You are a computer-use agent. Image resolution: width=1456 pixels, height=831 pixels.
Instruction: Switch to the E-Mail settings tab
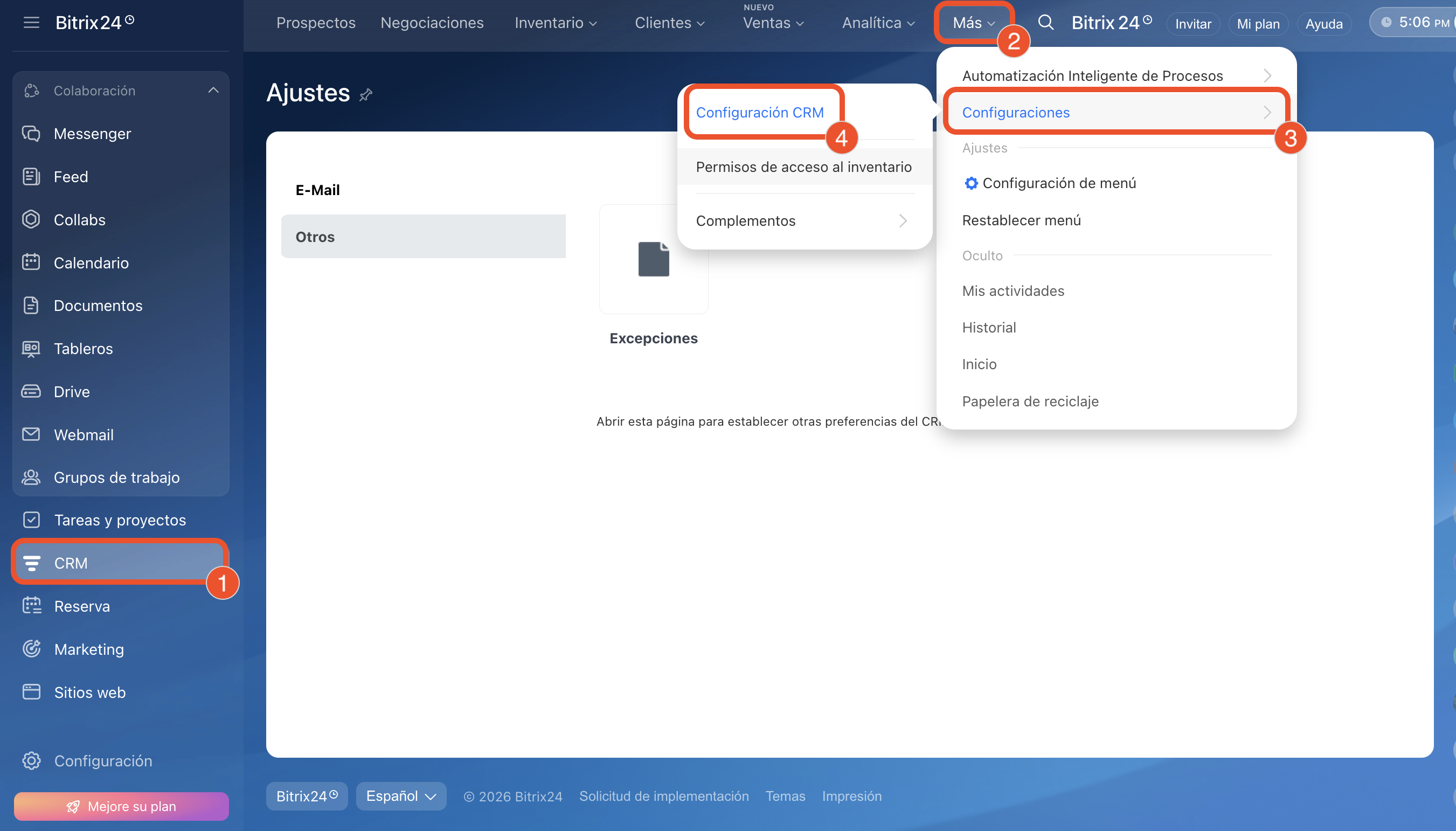point(317,190)
